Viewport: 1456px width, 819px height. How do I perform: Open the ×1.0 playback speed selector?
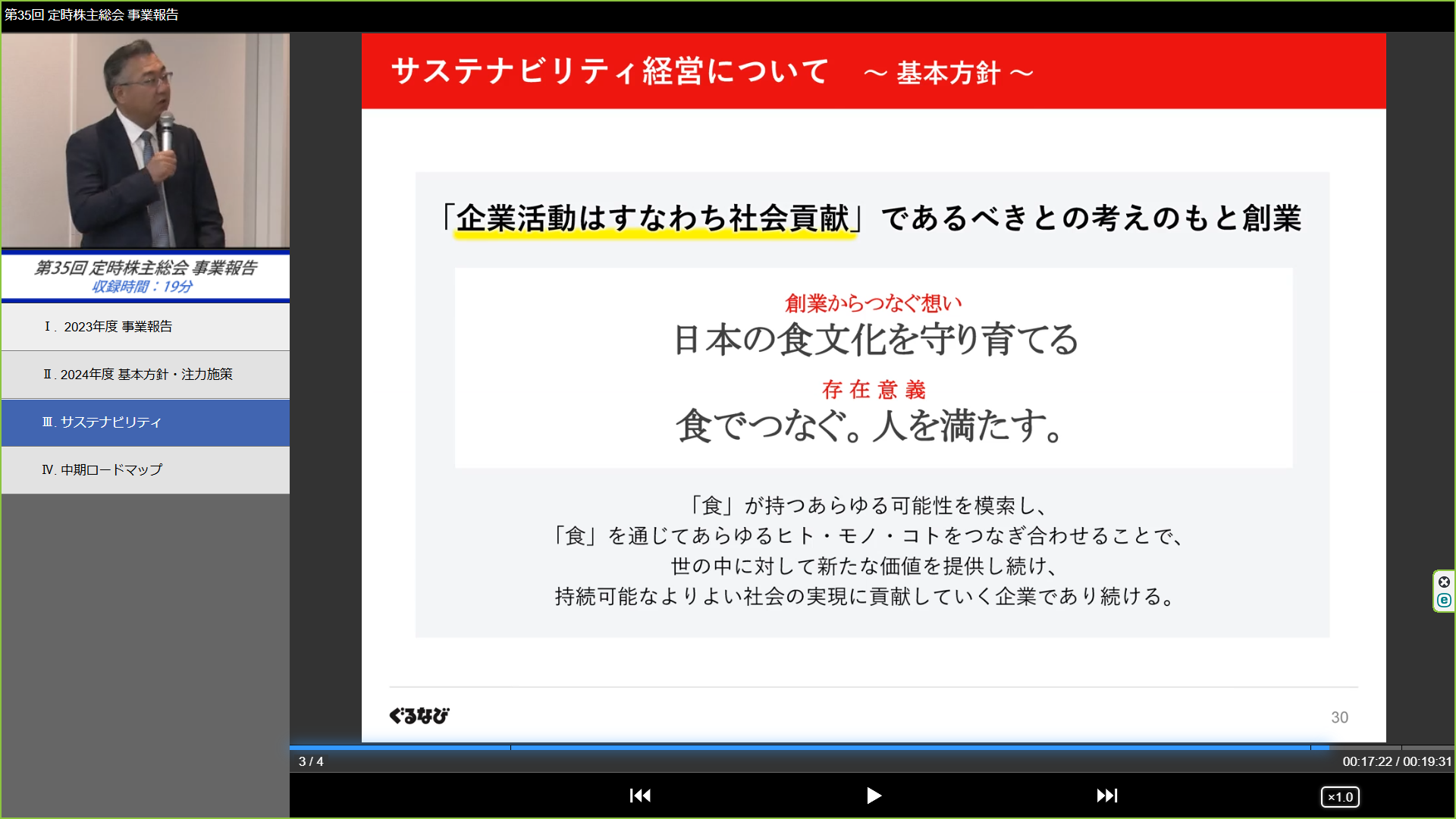pyautogui.click(x=1340, y=797)
